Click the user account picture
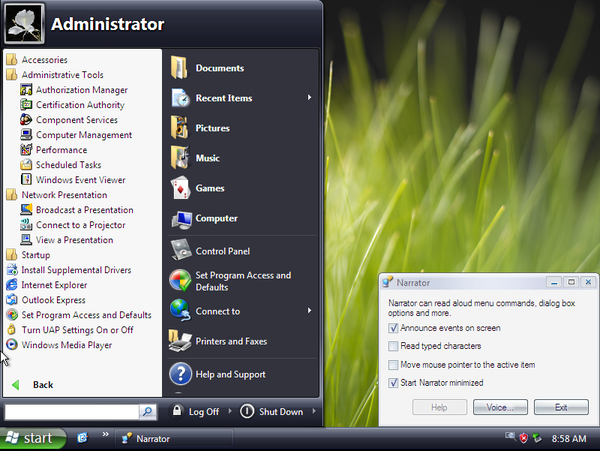This screenshot has height=451, width=600. coord(24,23)
